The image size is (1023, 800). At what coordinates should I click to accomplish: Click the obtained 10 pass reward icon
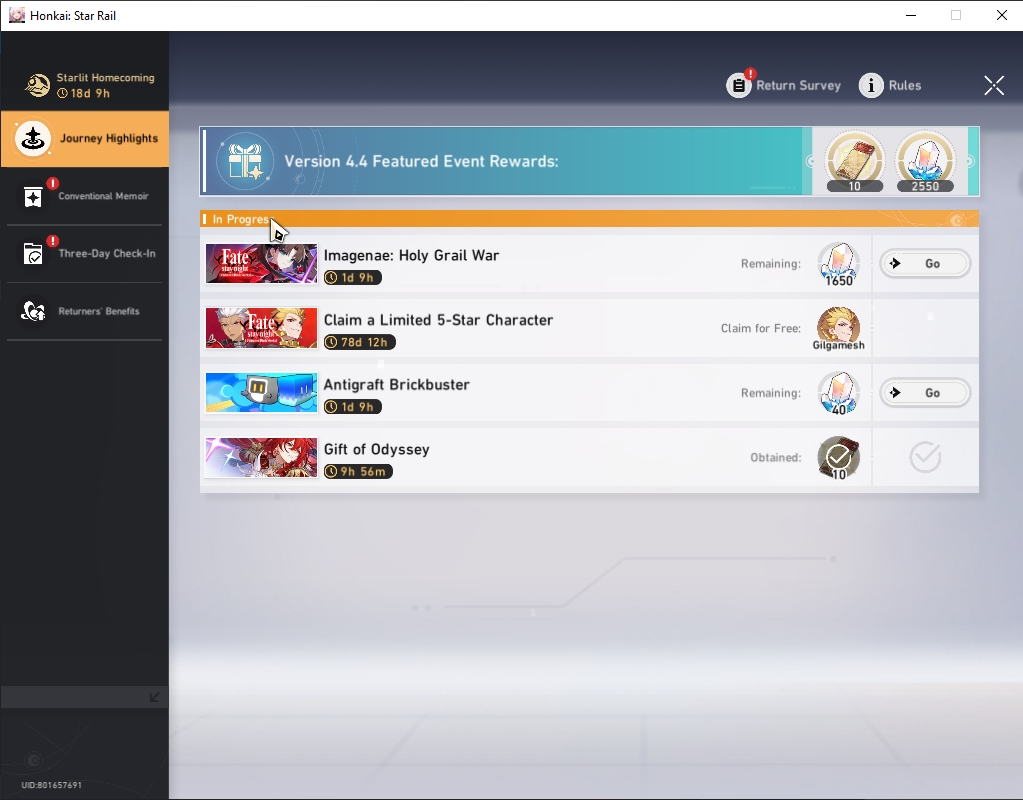coord(838,458)
